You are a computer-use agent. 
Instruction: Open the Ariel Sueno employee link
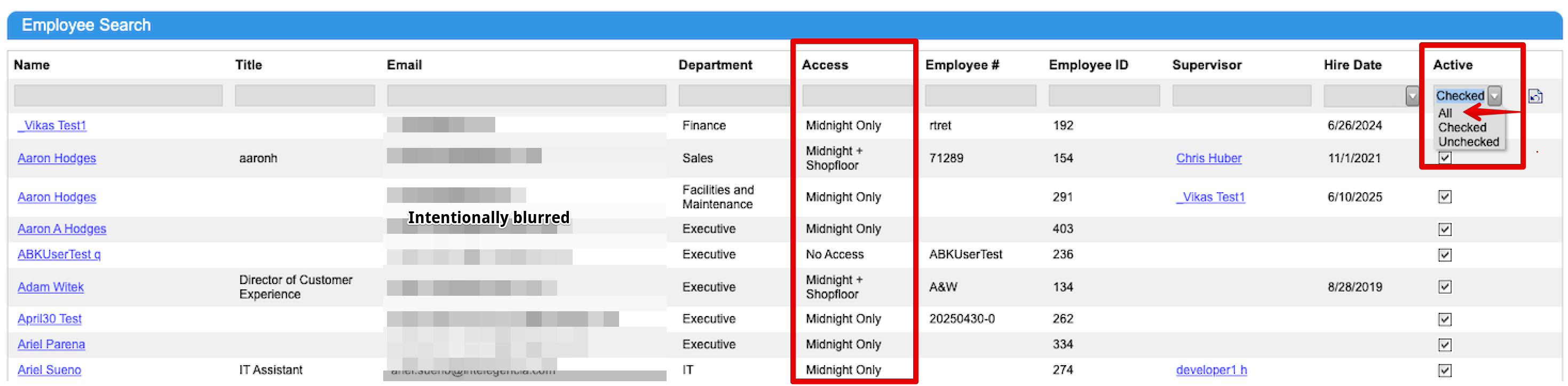coord(49,370)
